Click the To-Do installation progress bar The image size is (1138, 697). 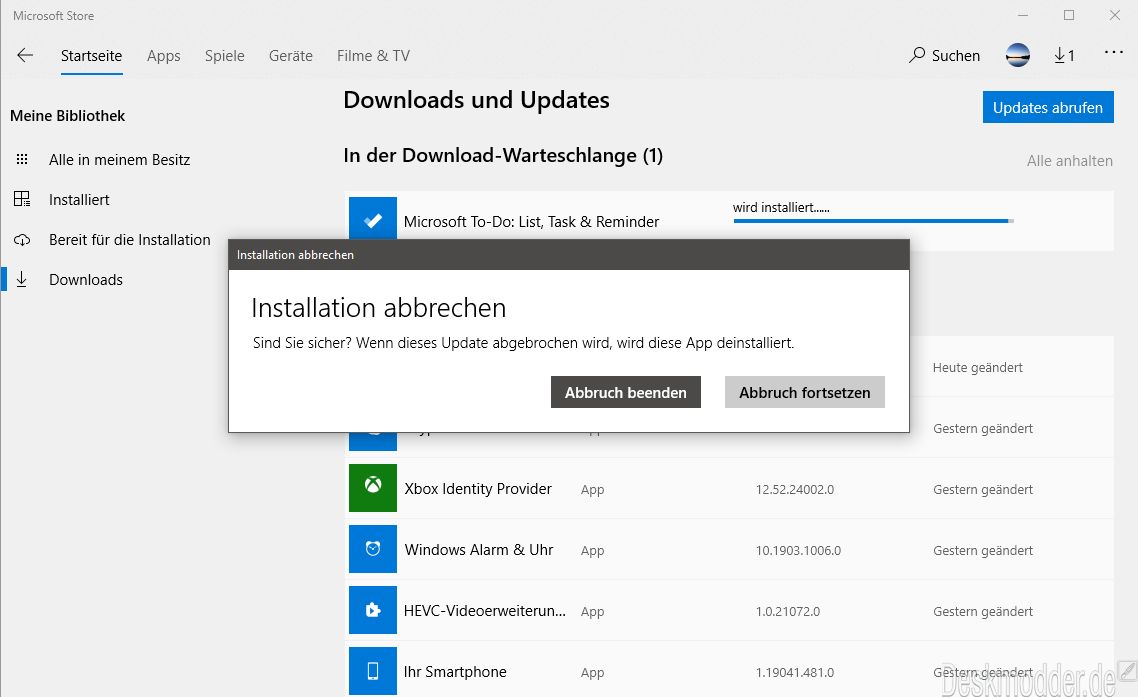pos(873,221)
